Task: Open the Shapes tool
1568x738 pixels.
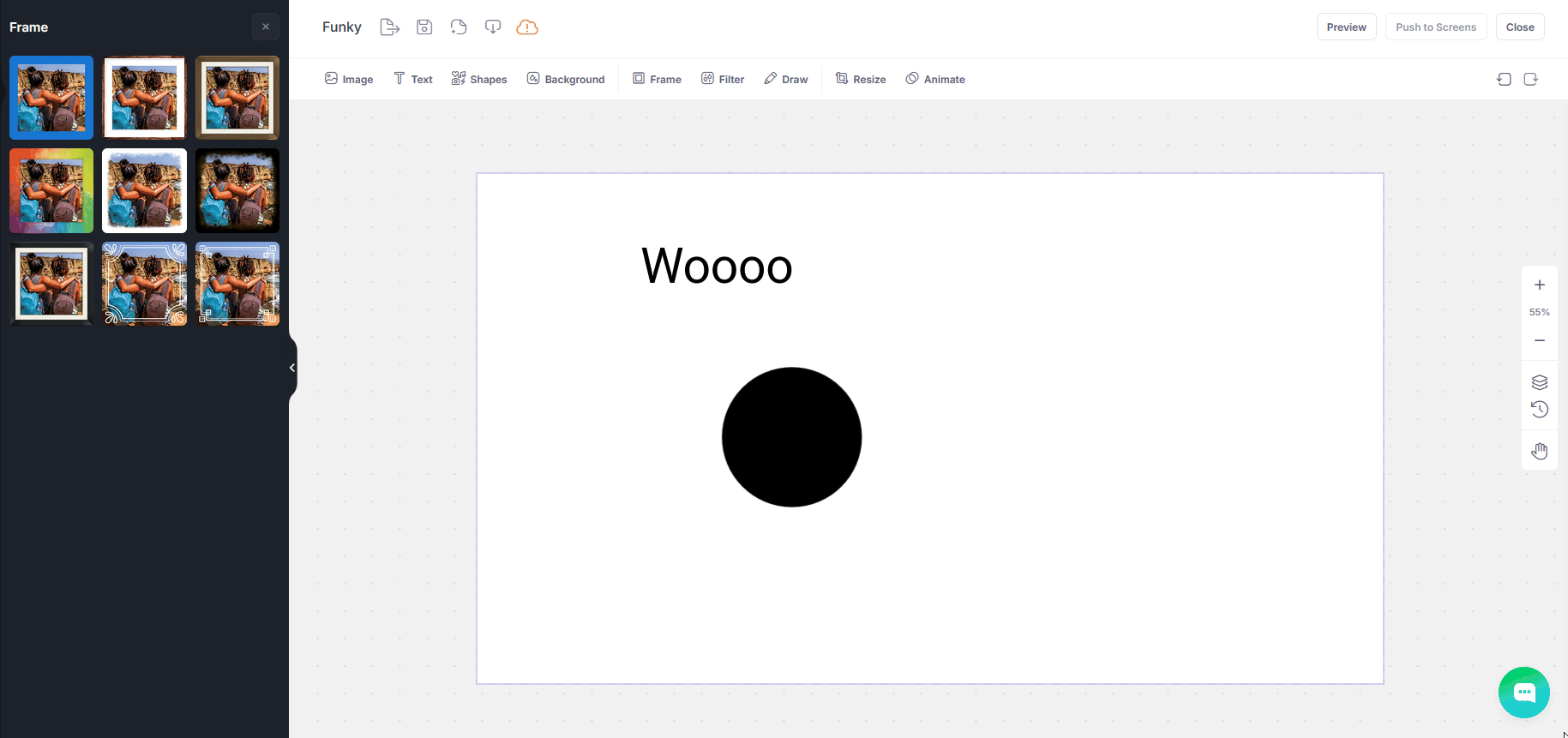Action: 479,79
